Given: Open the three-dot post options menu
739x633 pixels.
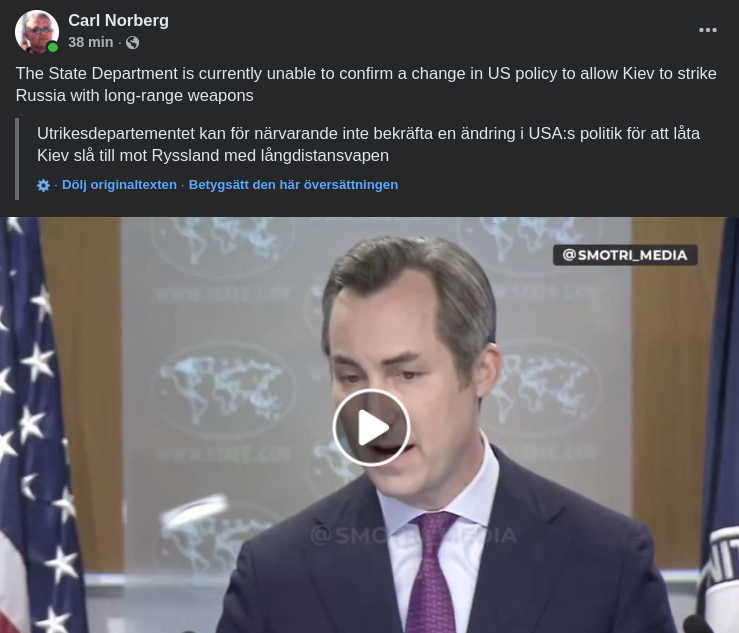Looking at the screenshot, I should click(707, 30).
